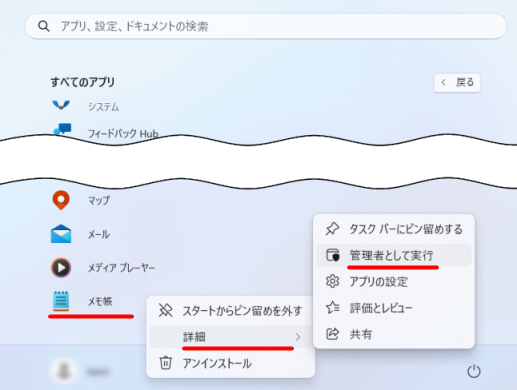Click the blurred user account avatar
The image size is (517, 390).
point(64,371)
